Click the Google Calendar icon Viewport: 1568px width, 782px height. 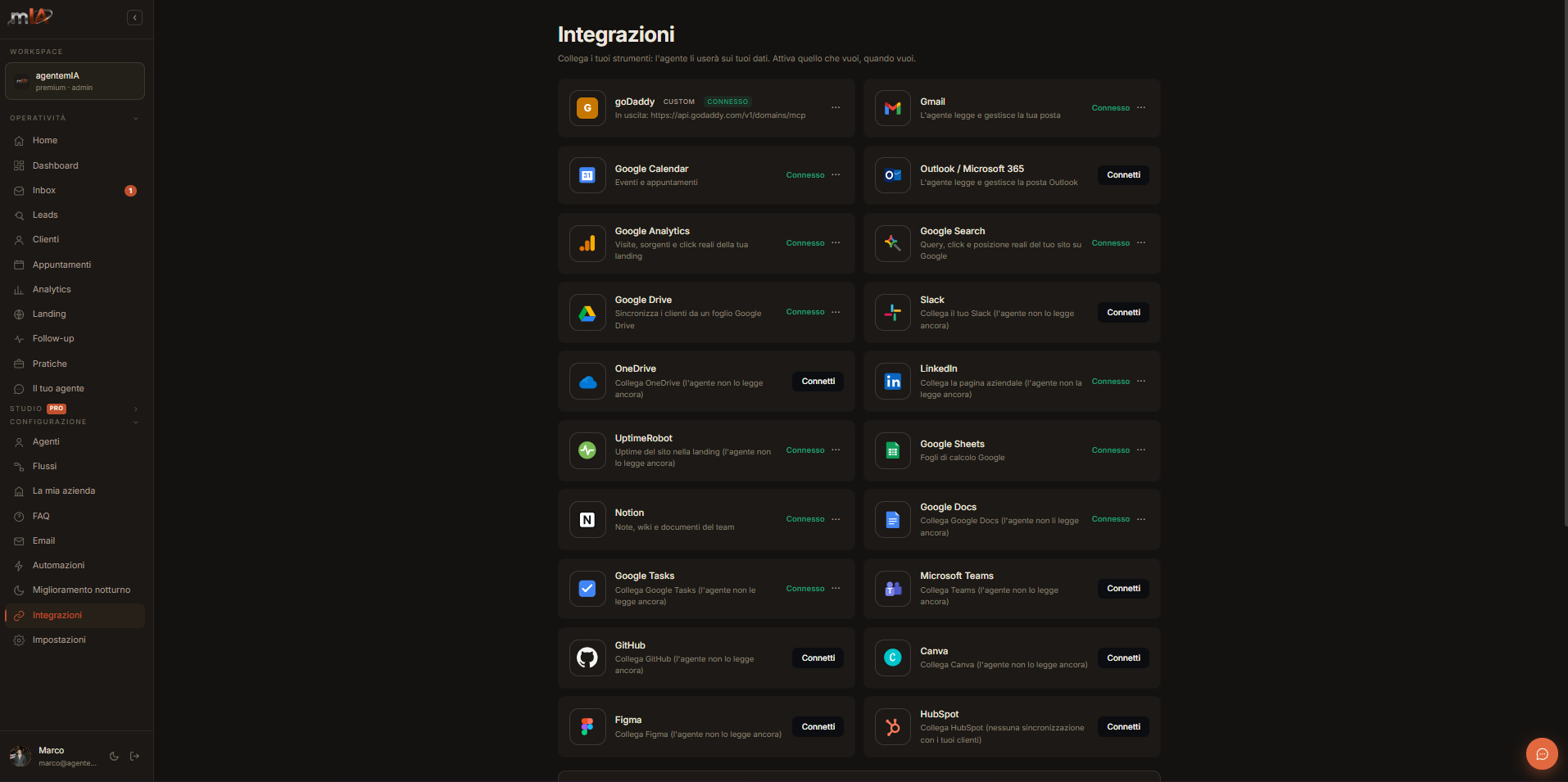587,175
